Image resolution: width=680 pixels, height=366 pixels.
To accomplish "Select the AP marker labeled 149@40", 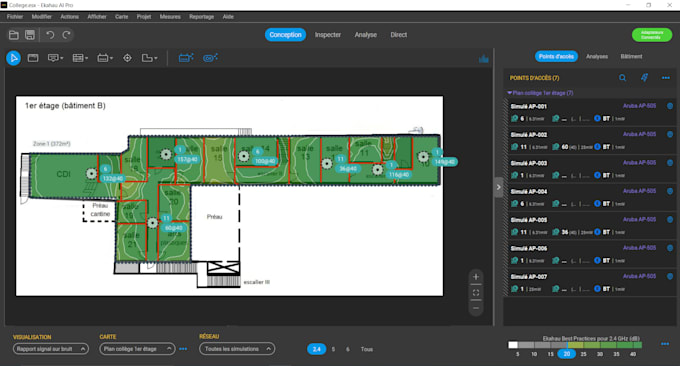I will click(x=423, y=157).
